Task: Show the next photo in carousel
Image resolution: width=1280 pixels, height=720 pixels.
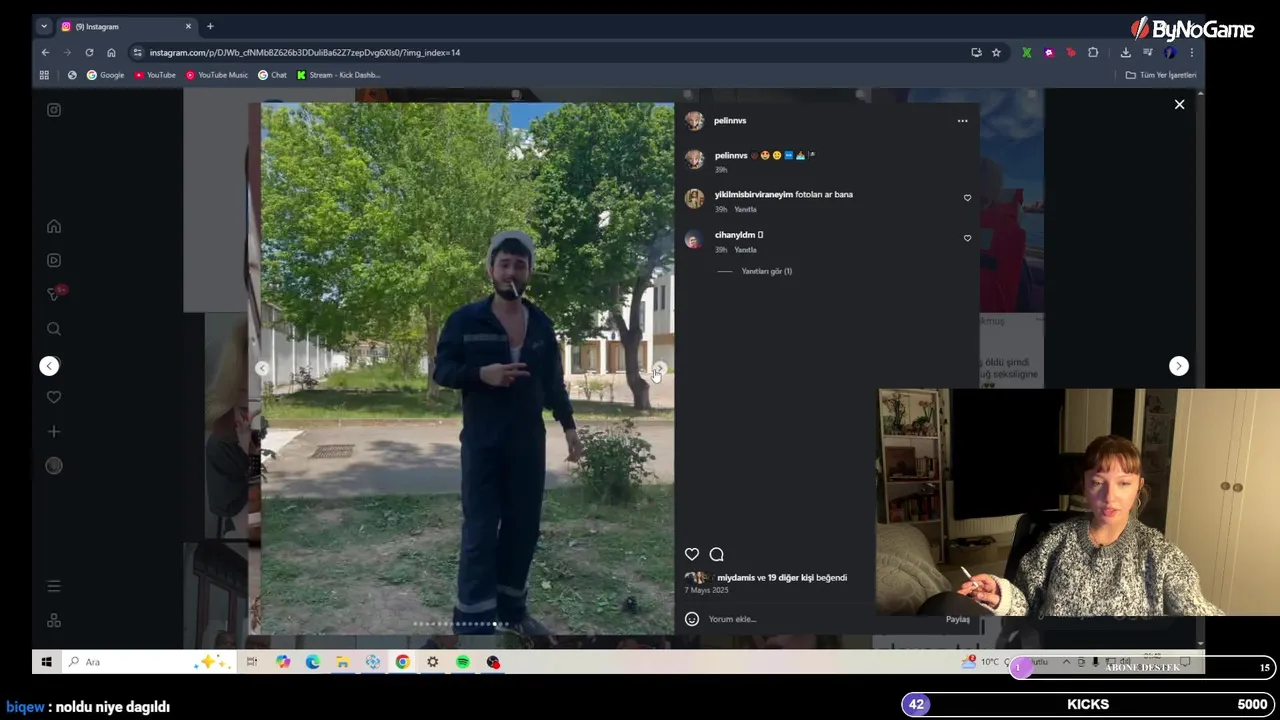Action: [x=658, y=368]
